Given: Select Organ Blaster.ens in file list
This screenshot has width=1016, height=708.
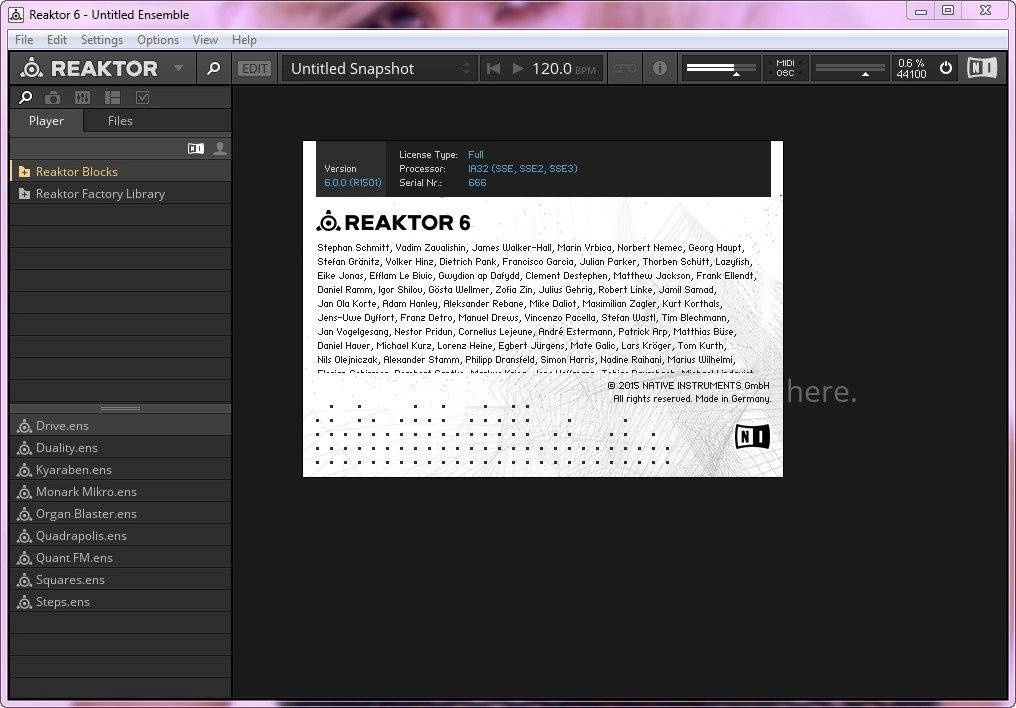Looking at the screenshot, I should pyautogui.click(x=121, y=514).
